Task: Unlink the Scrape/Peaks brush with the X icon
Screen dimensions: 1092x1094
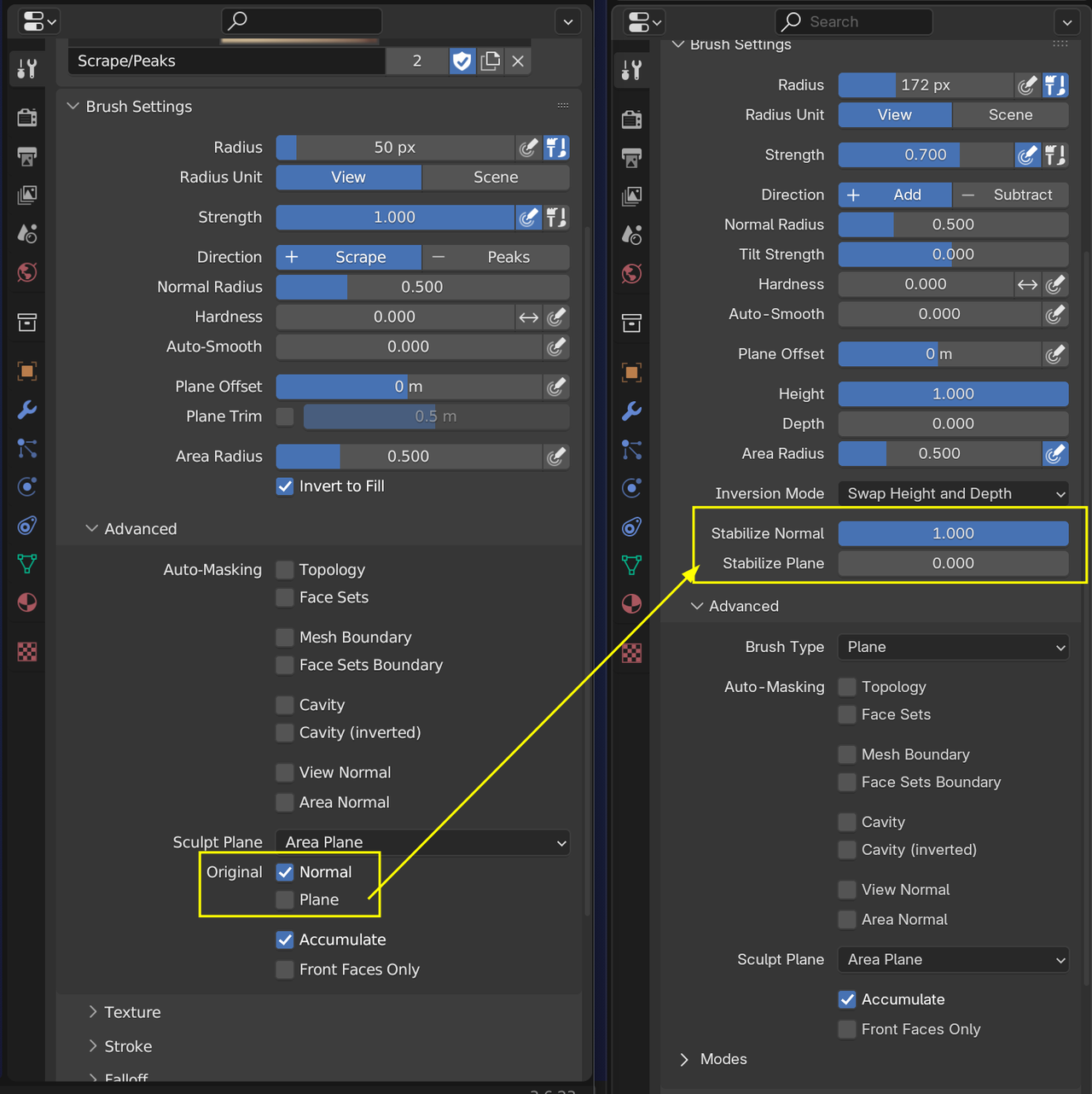Action: click(518, 61)
